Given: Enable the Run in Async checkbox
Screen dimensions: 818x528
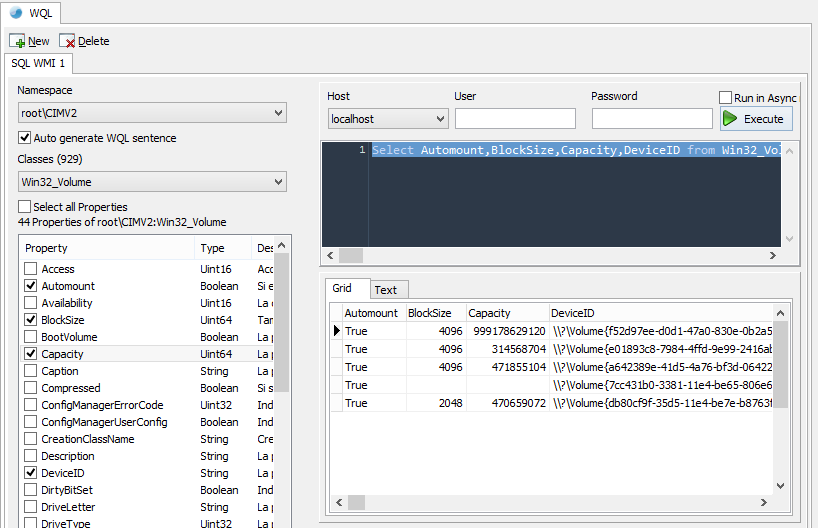Looking at the screenshot, I should 726,98.
